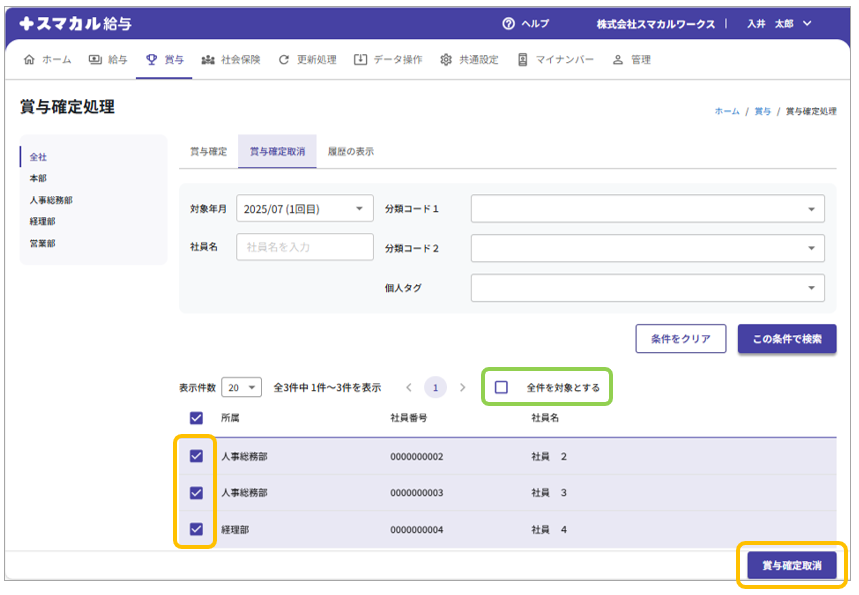The width and height of the screenshot is (859, 595).
Task: Click the マイナンバー building icon
Action: [x=522, y=60]
